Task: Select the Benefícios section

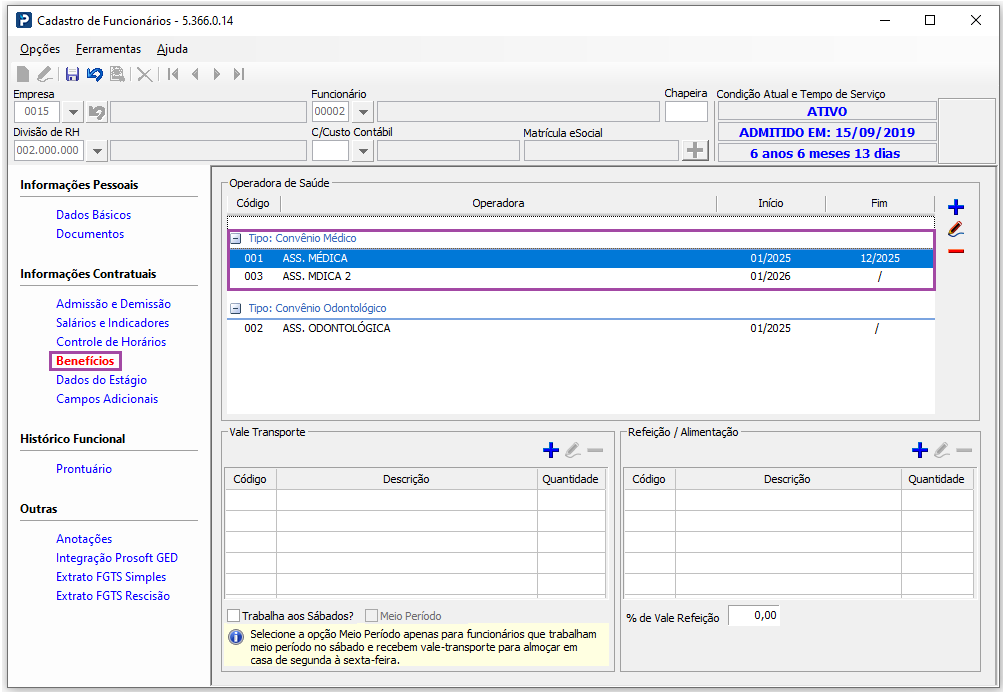Action: click(x=85, y=361)
